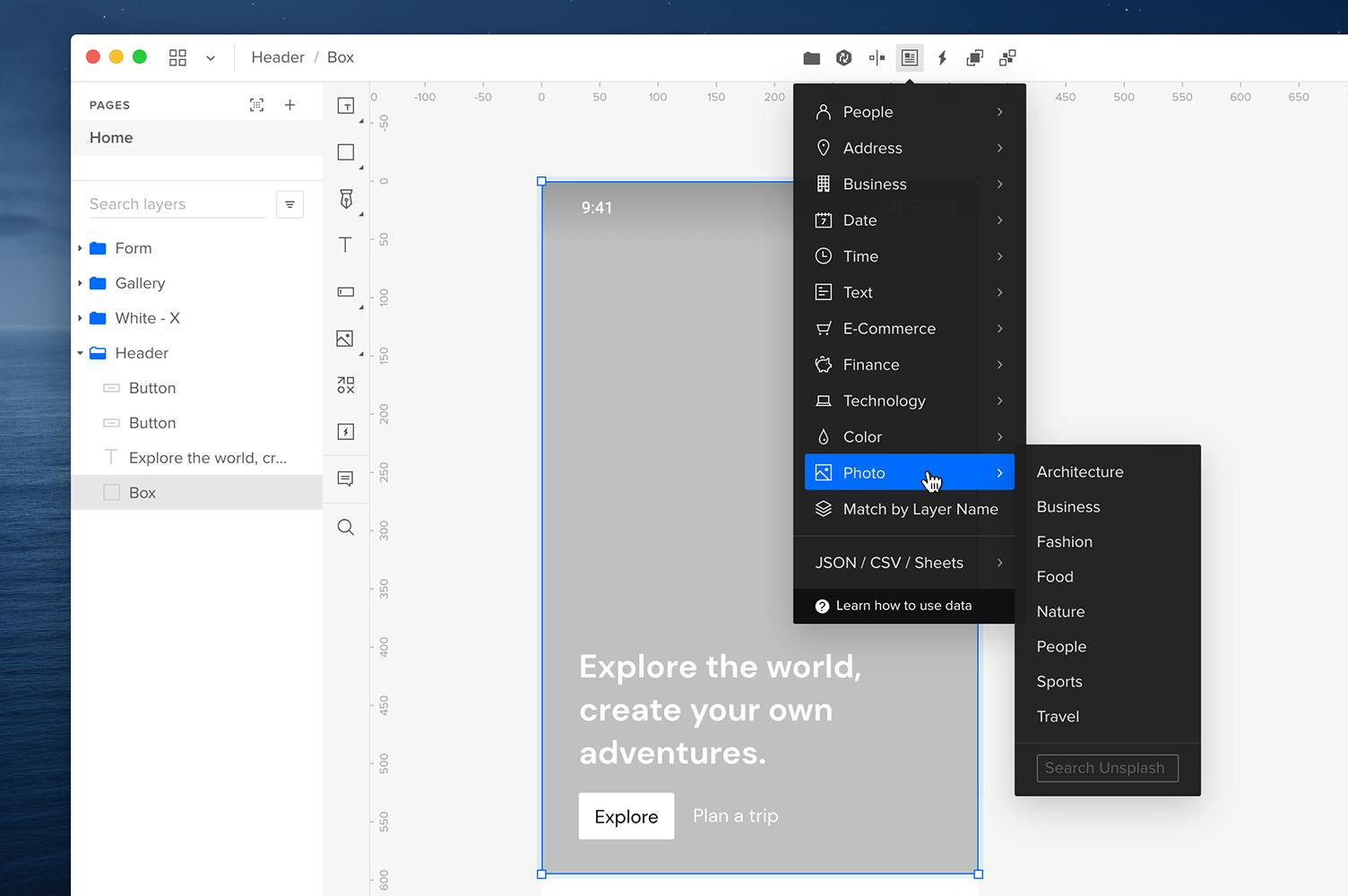Select the Icons/shapes library tool
Viewport: 1348px width, 896px height.
tap(345, 385)
